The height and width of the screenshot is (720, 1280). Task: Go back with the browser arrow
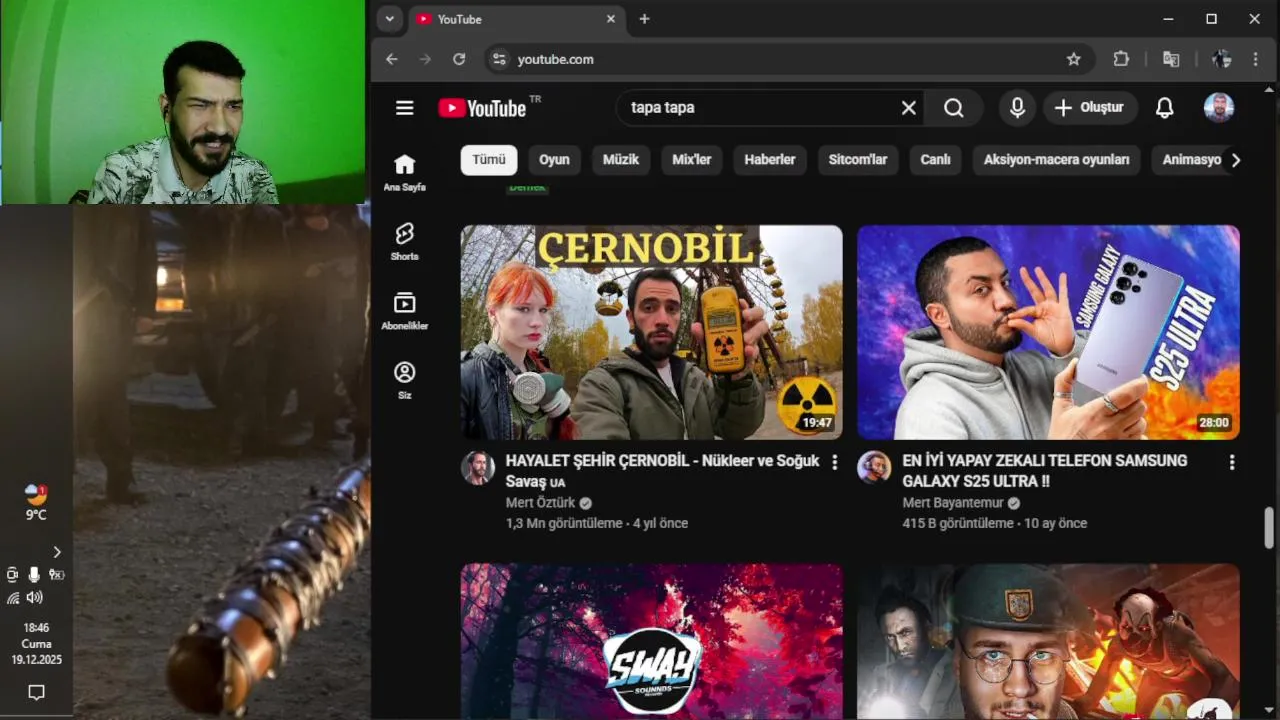tap(392, 59)
